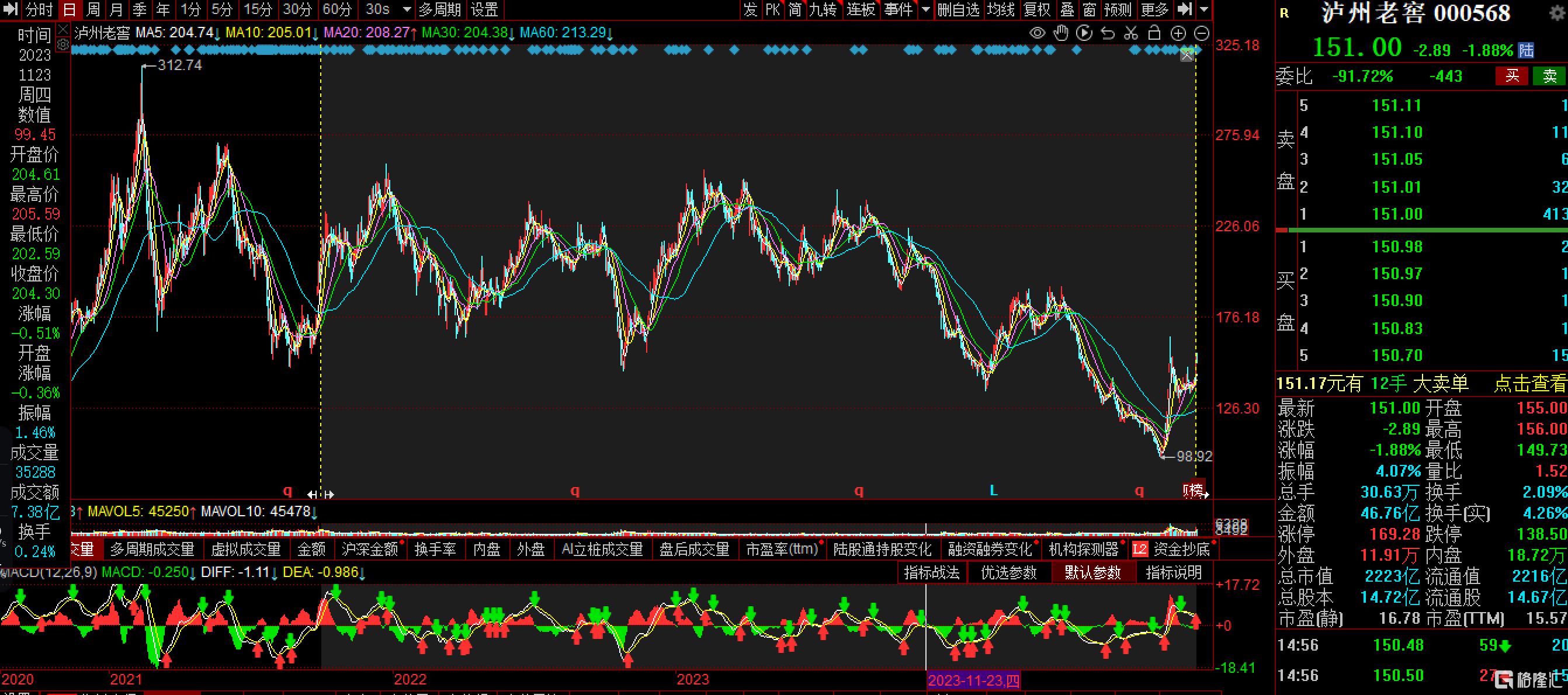The width and height of the screenshot is (1568, 695).
Task: Enable the 连板 indicator
Action: point(861,9)
